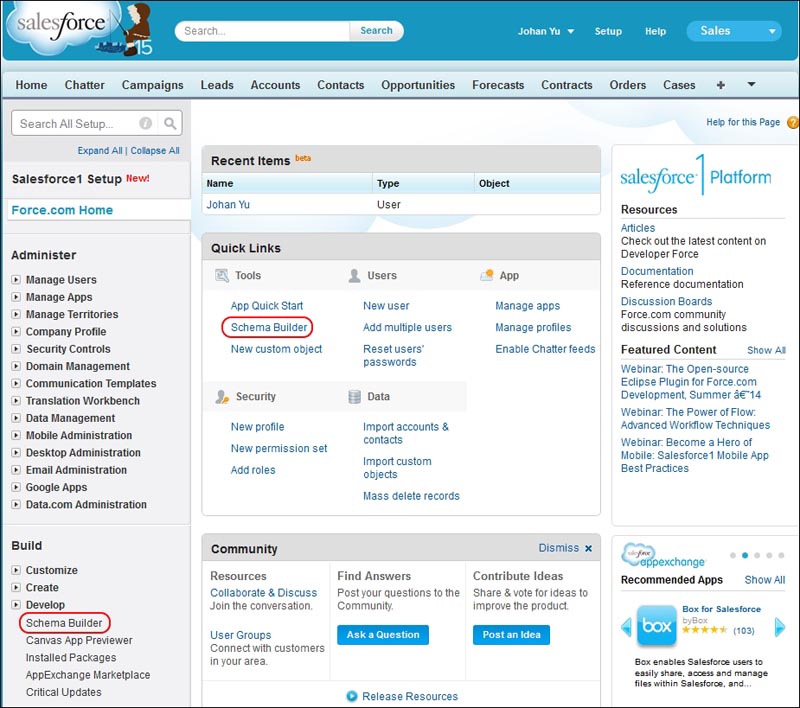This screenshot has height=708, width=800.
Task: Open the Enable Chatter feeds link
Action: pyautogui.click(x=545, y=349)
